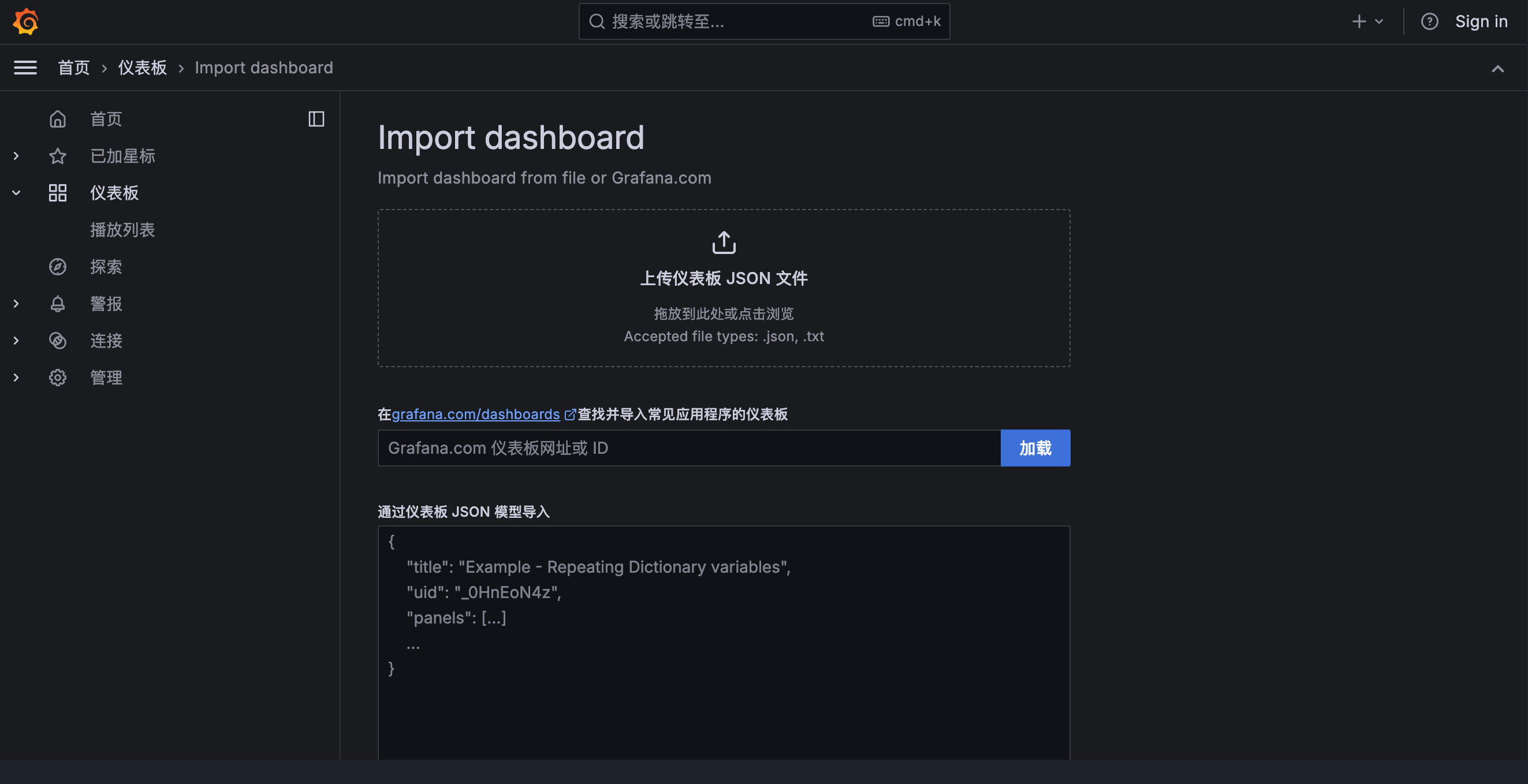
Task: Click the Import dashboard page heading
Action: 510,137
